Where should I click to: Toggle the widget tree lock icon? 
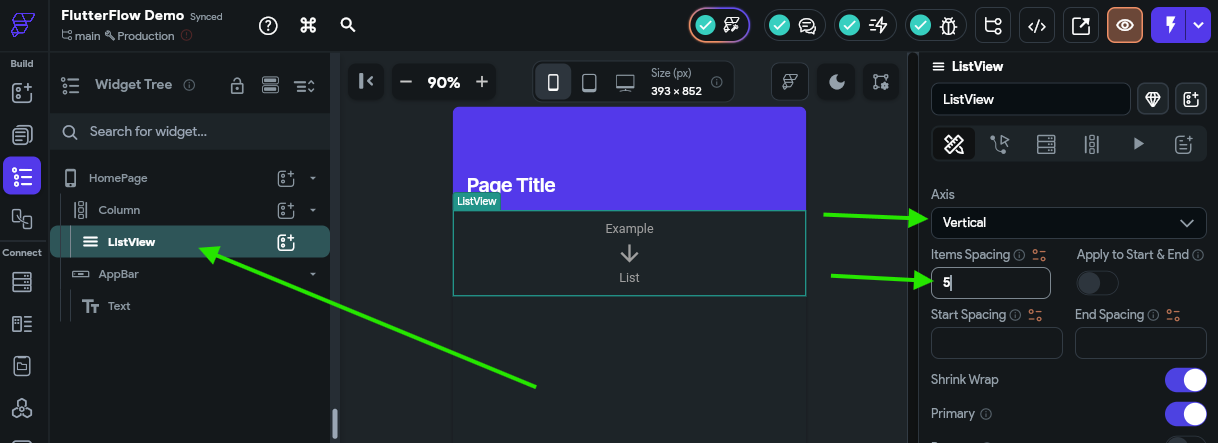(237, 85)
